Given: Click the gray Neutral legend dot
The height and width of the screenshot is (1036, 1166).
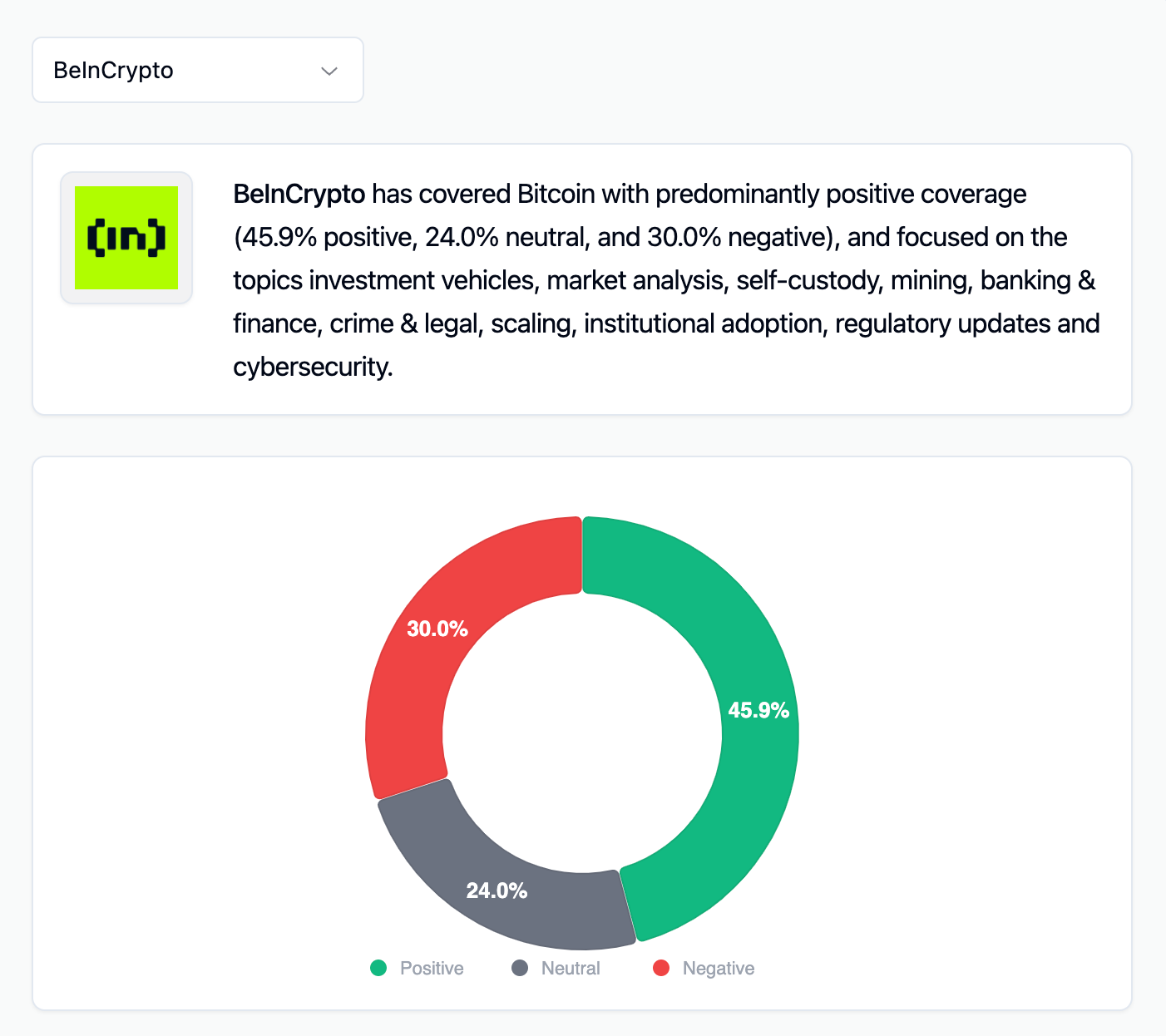Looking at the screenshot, I should pos(520,968).
